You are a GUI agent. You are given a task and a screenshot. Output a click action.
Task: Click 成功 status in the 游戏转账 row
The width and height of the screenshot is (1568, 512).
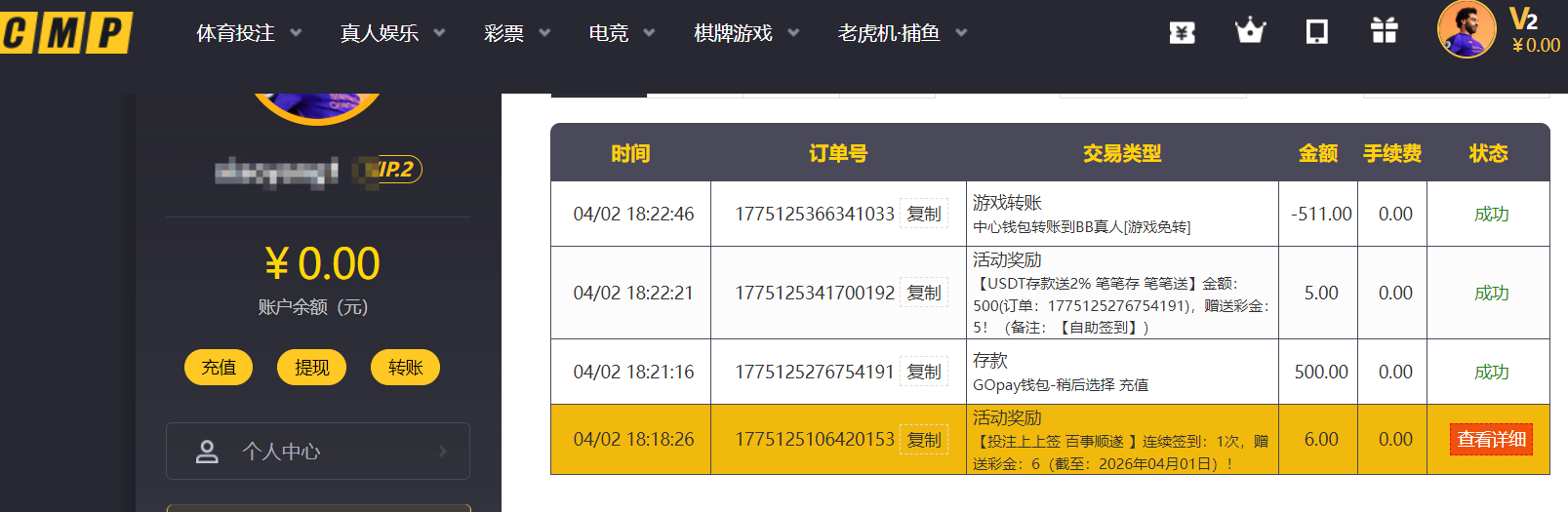(x=1491, y=214)
